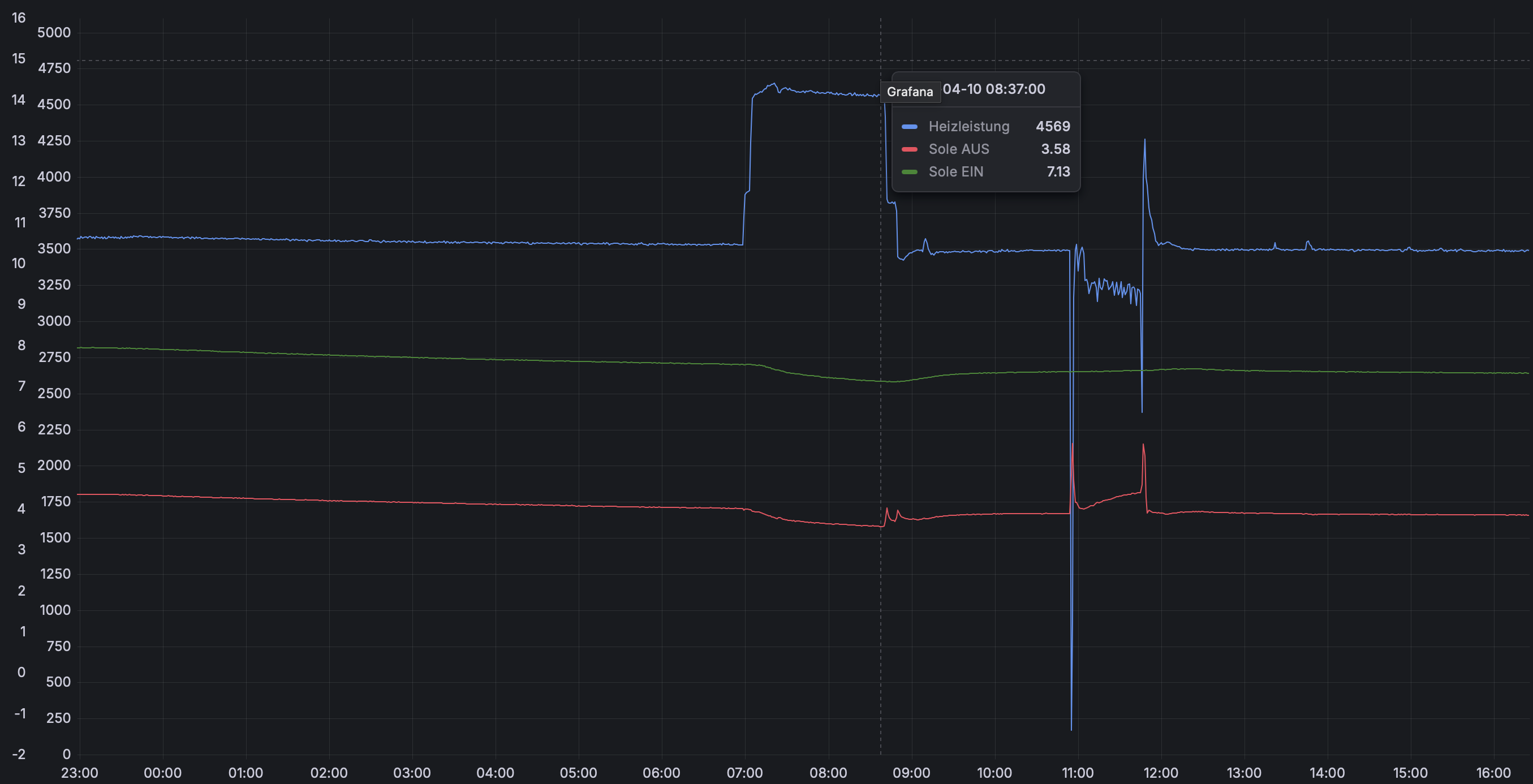The image size is (1533, 784).
Task: Click the red Sole AUS color swatch
Action: 909,149
